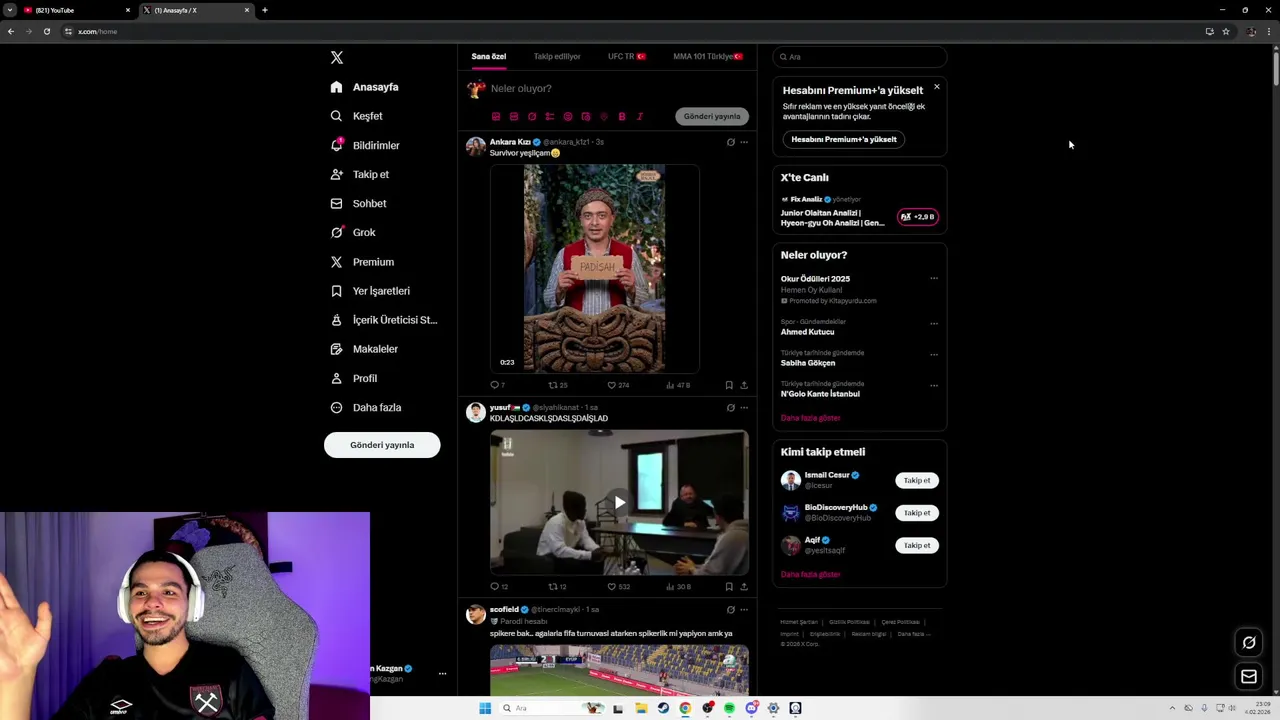
Task: Switch to MMA 101 Türkiye tab
Action: click(x=708, y=57)
